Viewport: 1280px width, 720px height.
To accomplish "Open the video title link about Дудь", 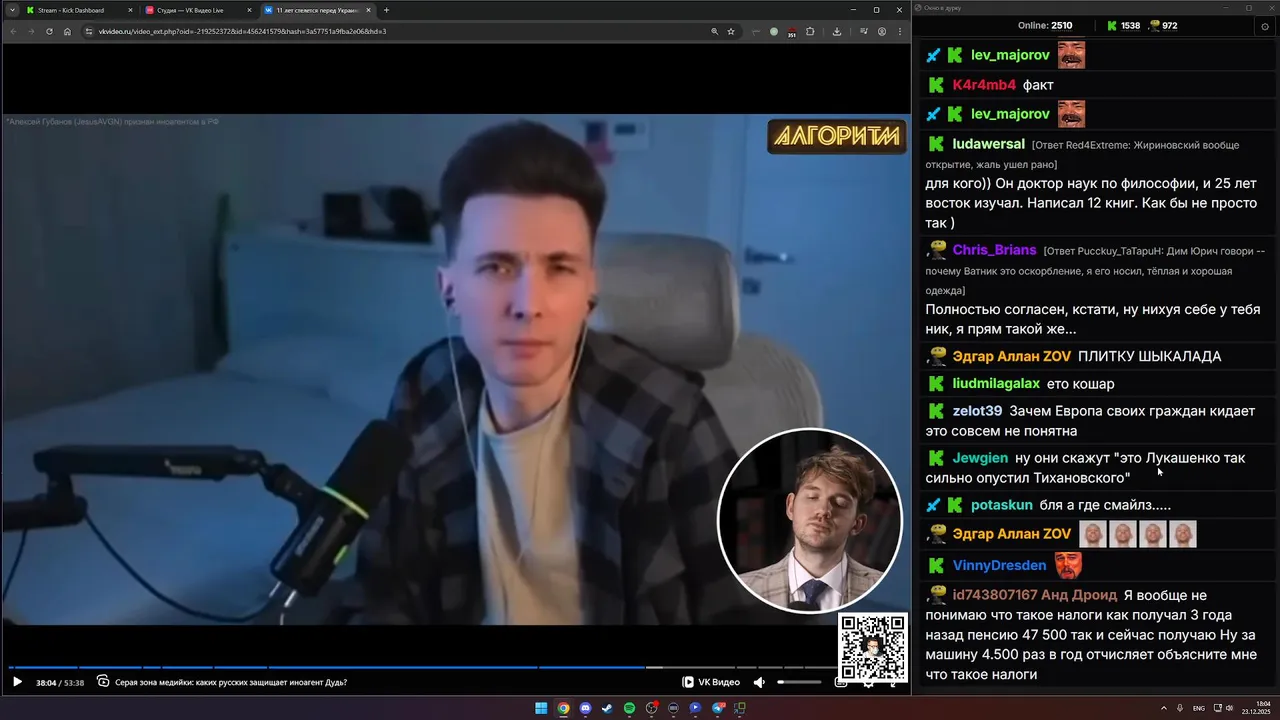I will point(231,682).
